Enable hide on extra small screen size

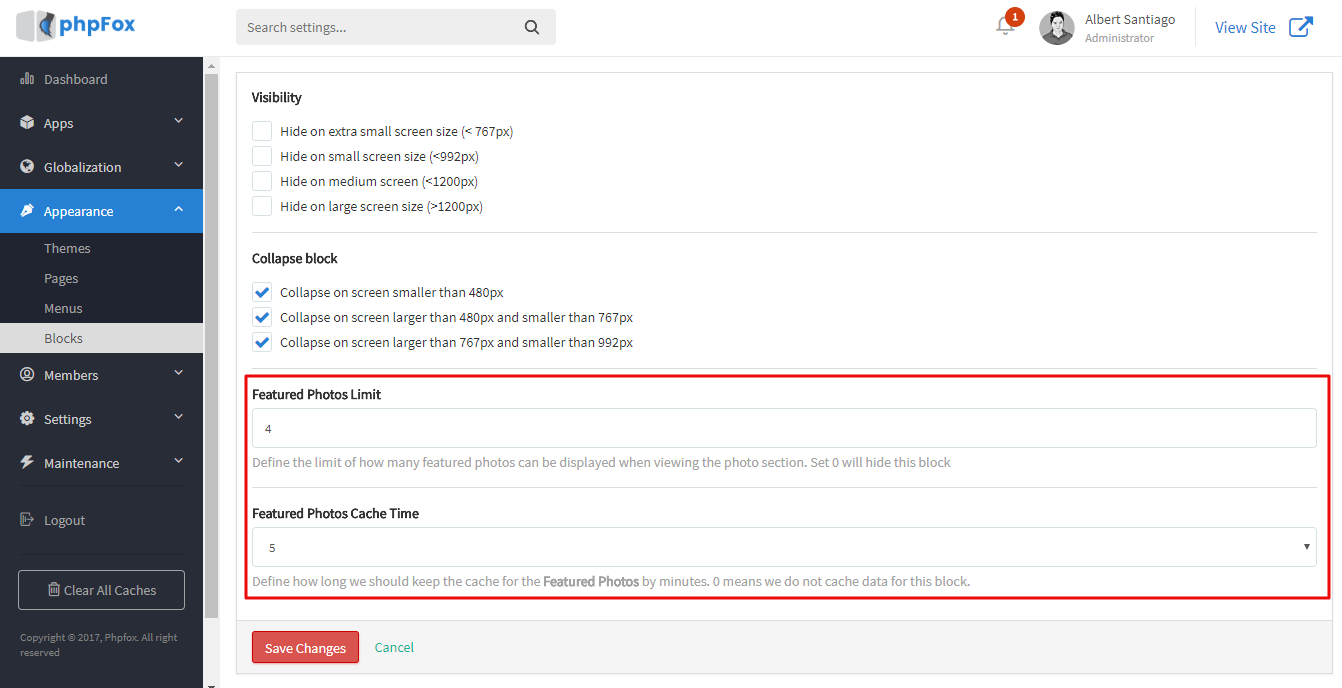pyautogui.click(x=262, y=131)
